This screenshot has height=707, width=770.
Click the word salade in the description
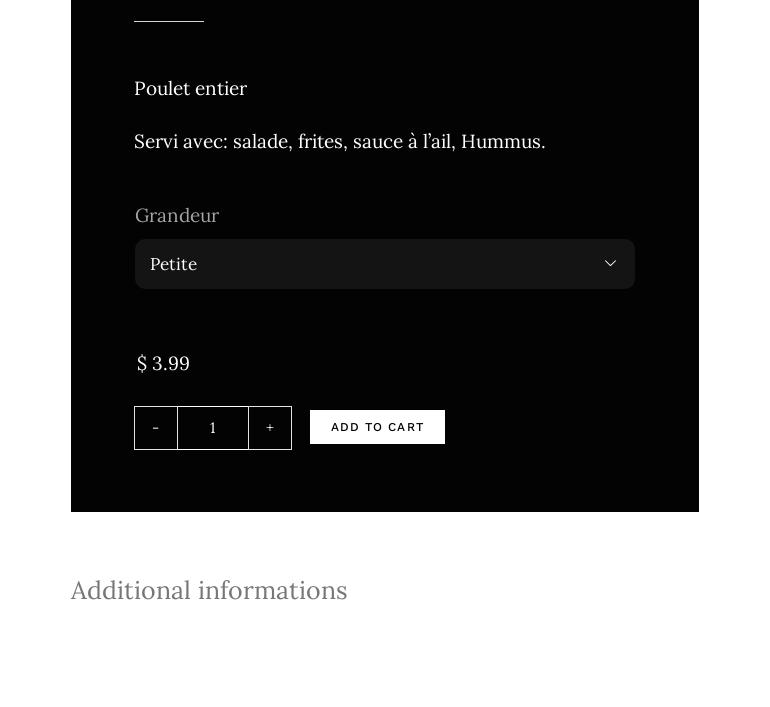click(261, 142)
